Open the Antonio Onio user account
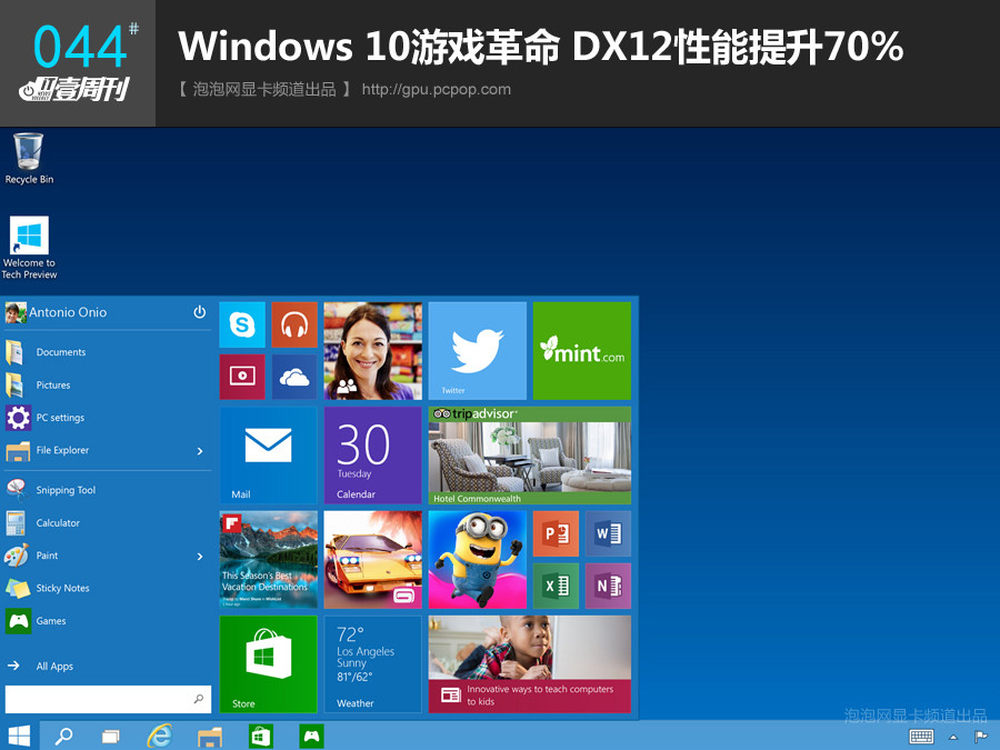The image size is (1000, 750). point(56,312)
